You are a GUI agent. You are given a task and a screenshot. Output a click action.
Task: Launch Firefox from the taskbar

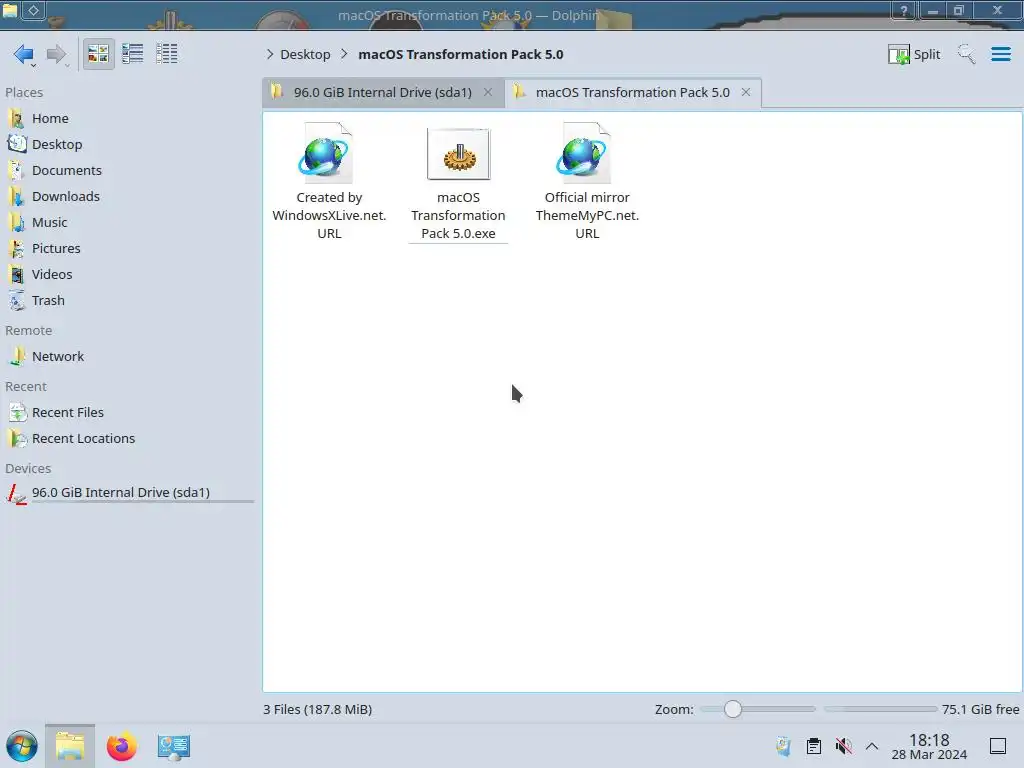point(121,746)
